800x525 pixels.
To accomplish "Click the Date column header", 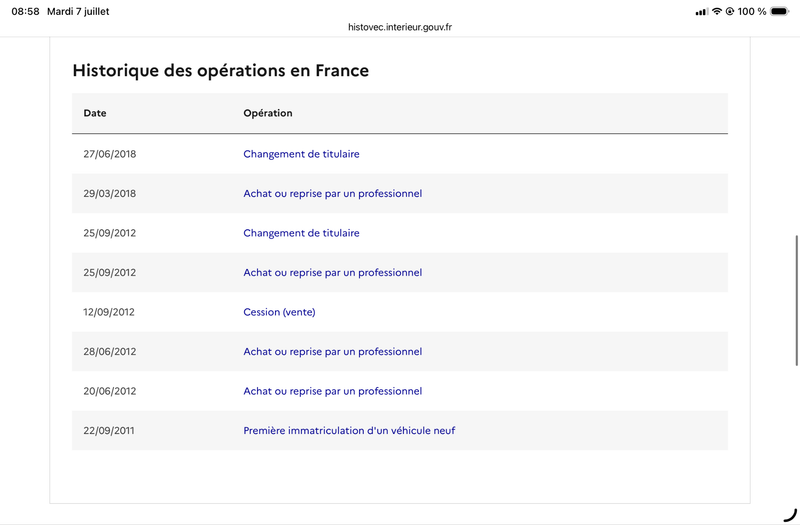I will point(95,113).
